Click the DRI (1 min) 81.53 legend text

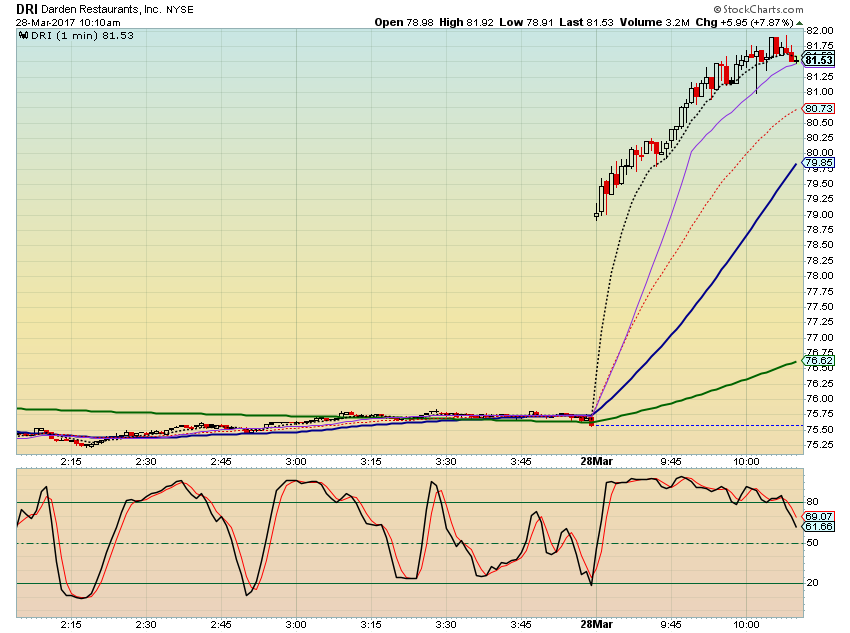point(82,36)
